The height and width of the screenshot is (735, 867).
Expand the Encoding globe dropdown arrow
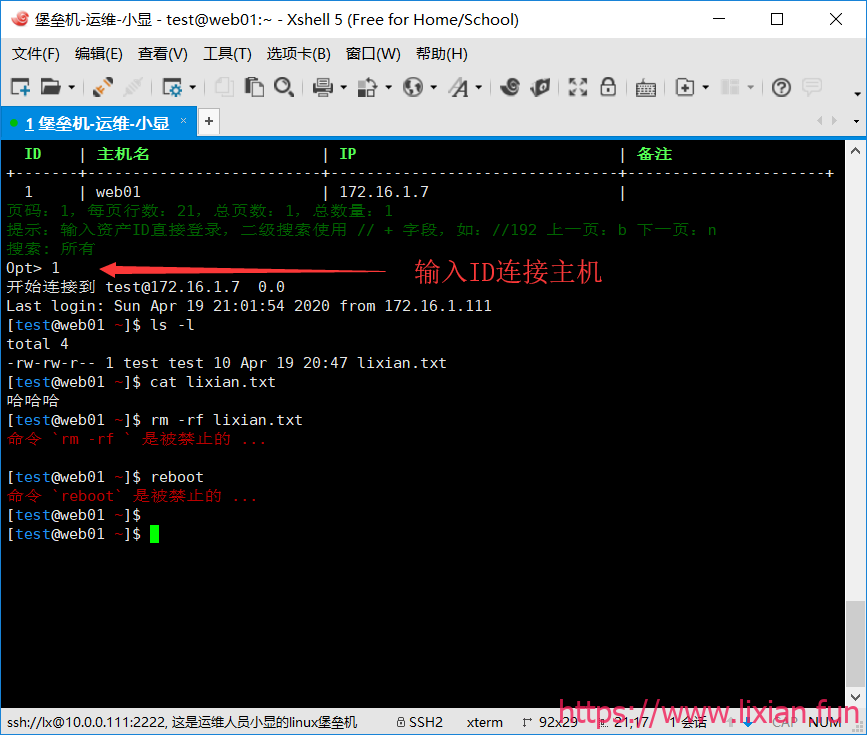pos(434,87)
